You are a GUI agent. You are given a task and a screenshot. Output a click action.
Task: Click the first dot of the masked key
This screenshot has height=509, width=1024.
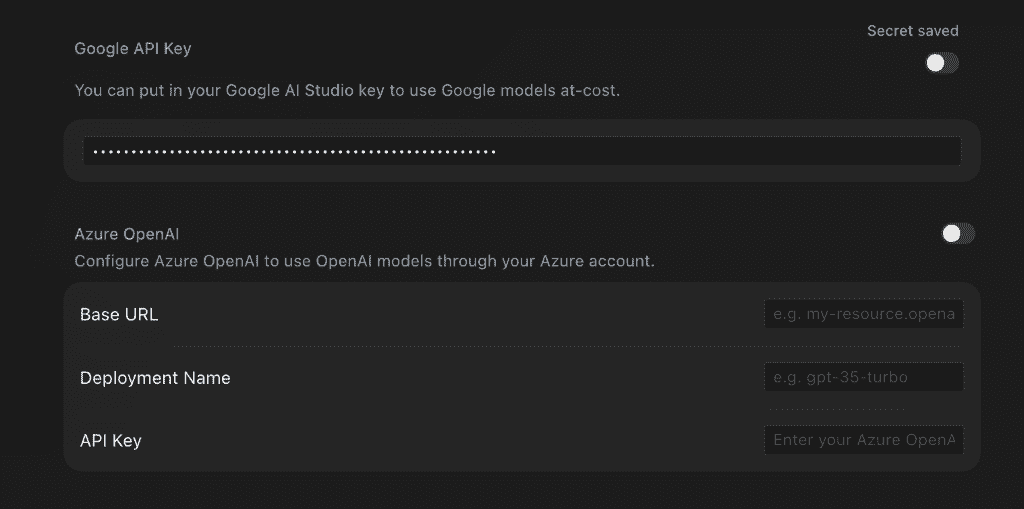coord(95,152)
